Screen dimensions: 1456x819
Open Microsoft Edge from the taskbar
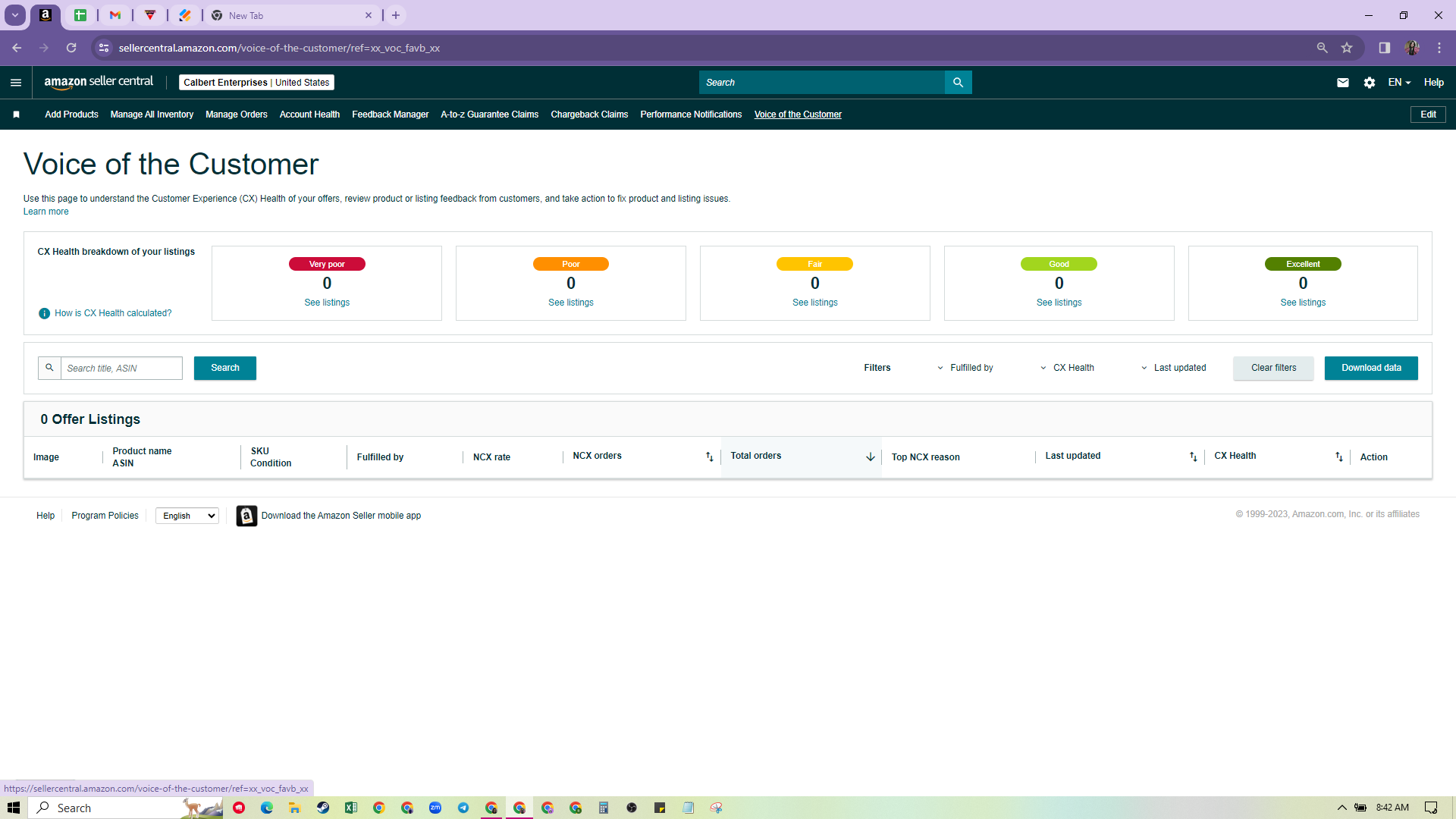[267, 808]
